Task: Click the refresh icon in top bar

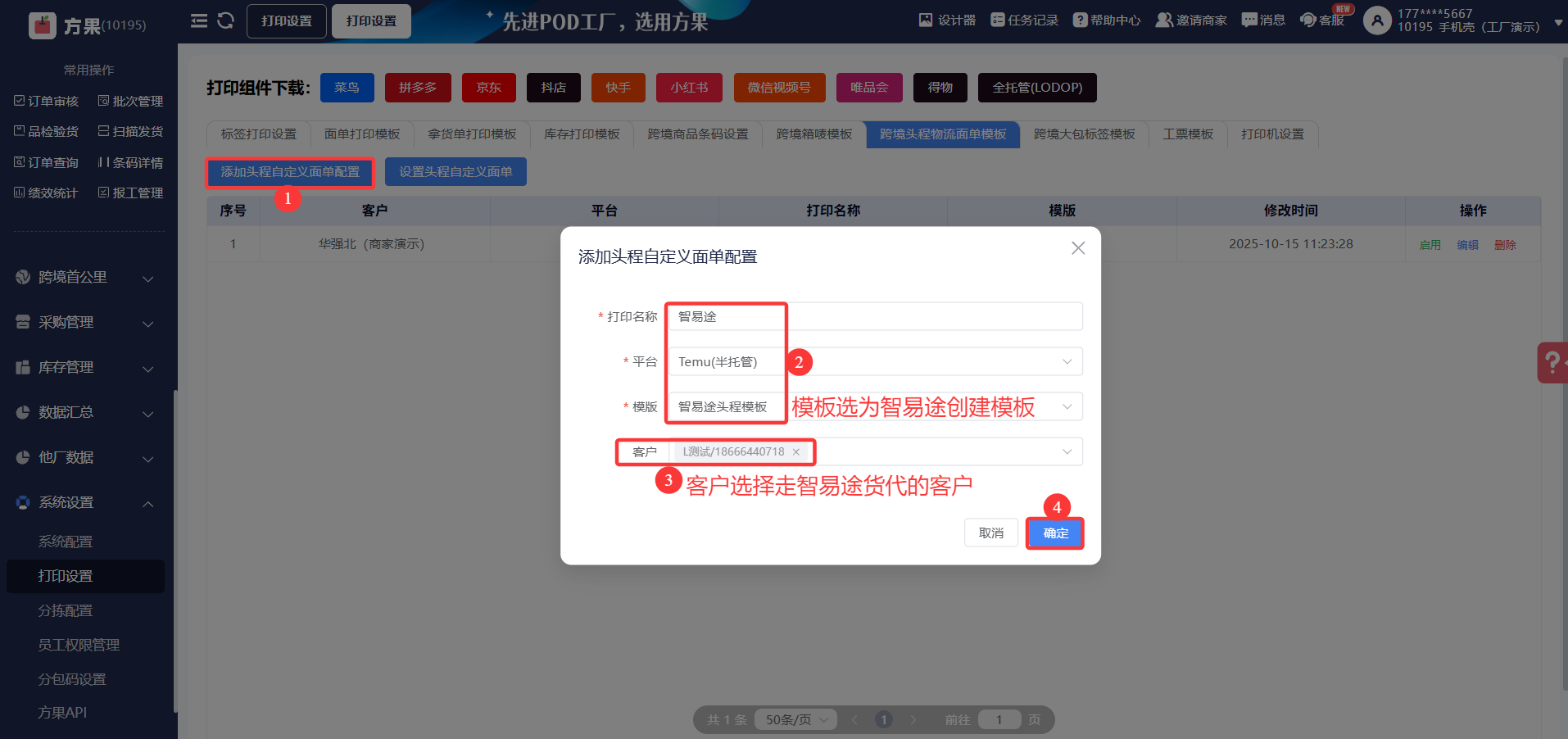Action: 226,20
